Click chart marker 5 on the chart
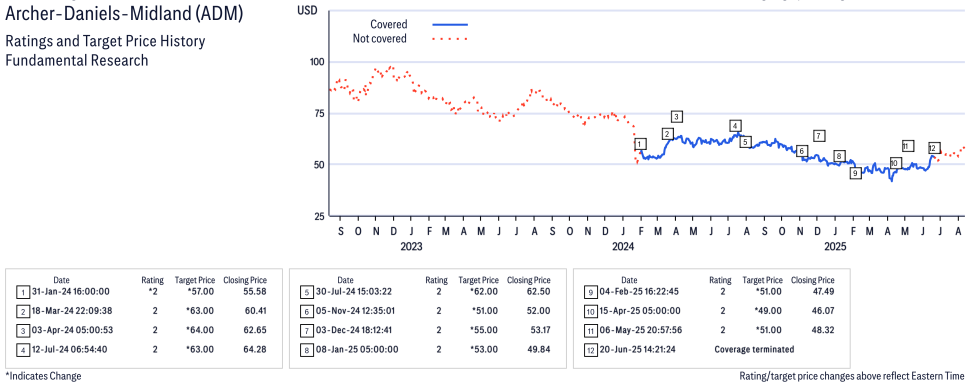The width and height of the screenshot is (975, 382). pos(746,142)
